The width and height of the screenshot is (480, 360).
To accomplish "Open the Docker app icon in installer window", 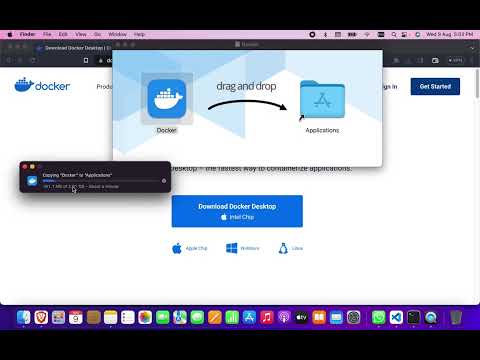I will click(167, 99).
